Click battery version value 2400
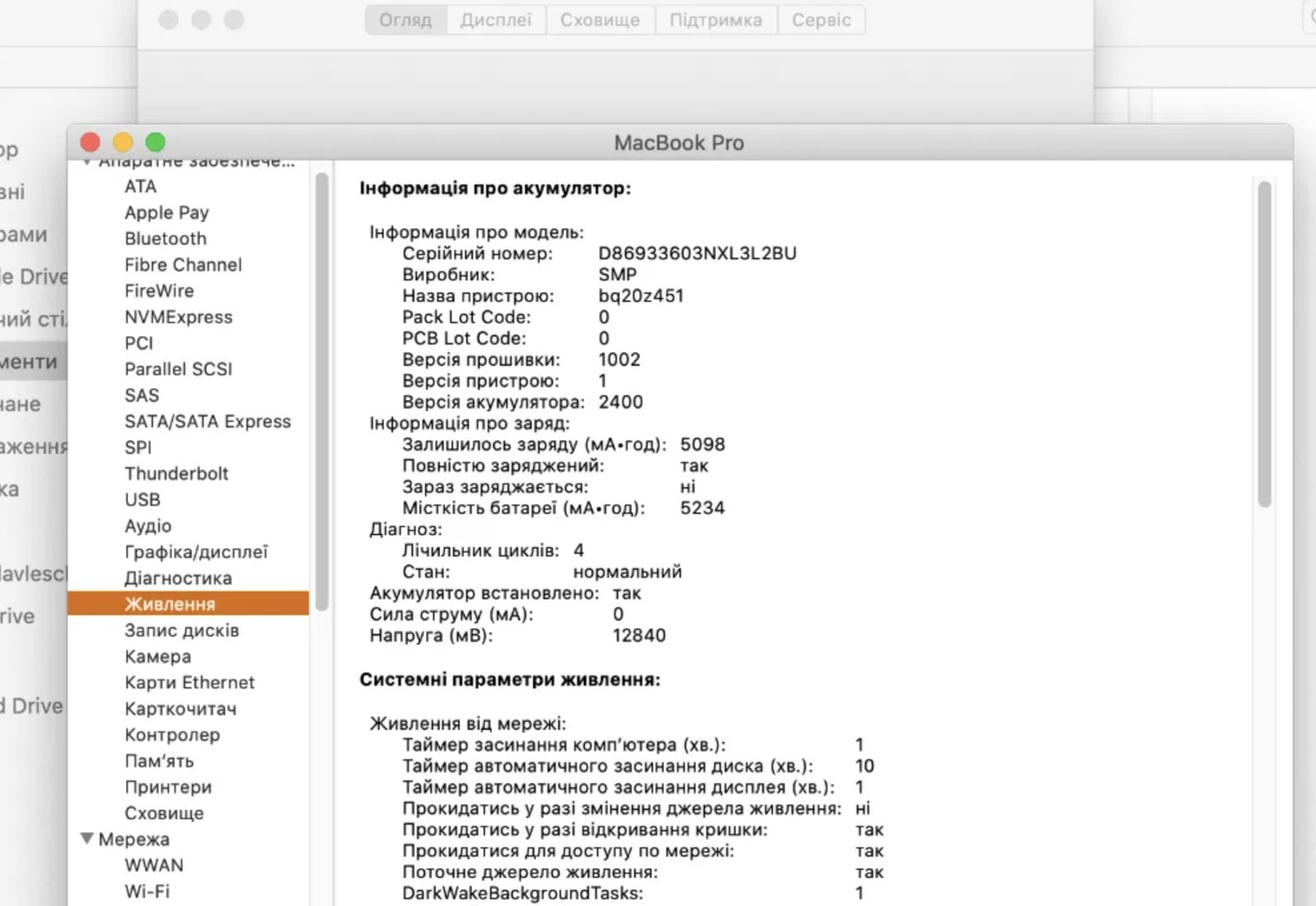1316x906 pixels. pos(621,402)
